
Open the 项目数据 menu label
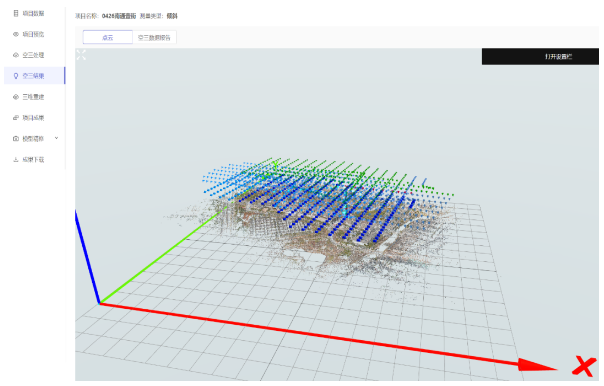click(33, 13)
